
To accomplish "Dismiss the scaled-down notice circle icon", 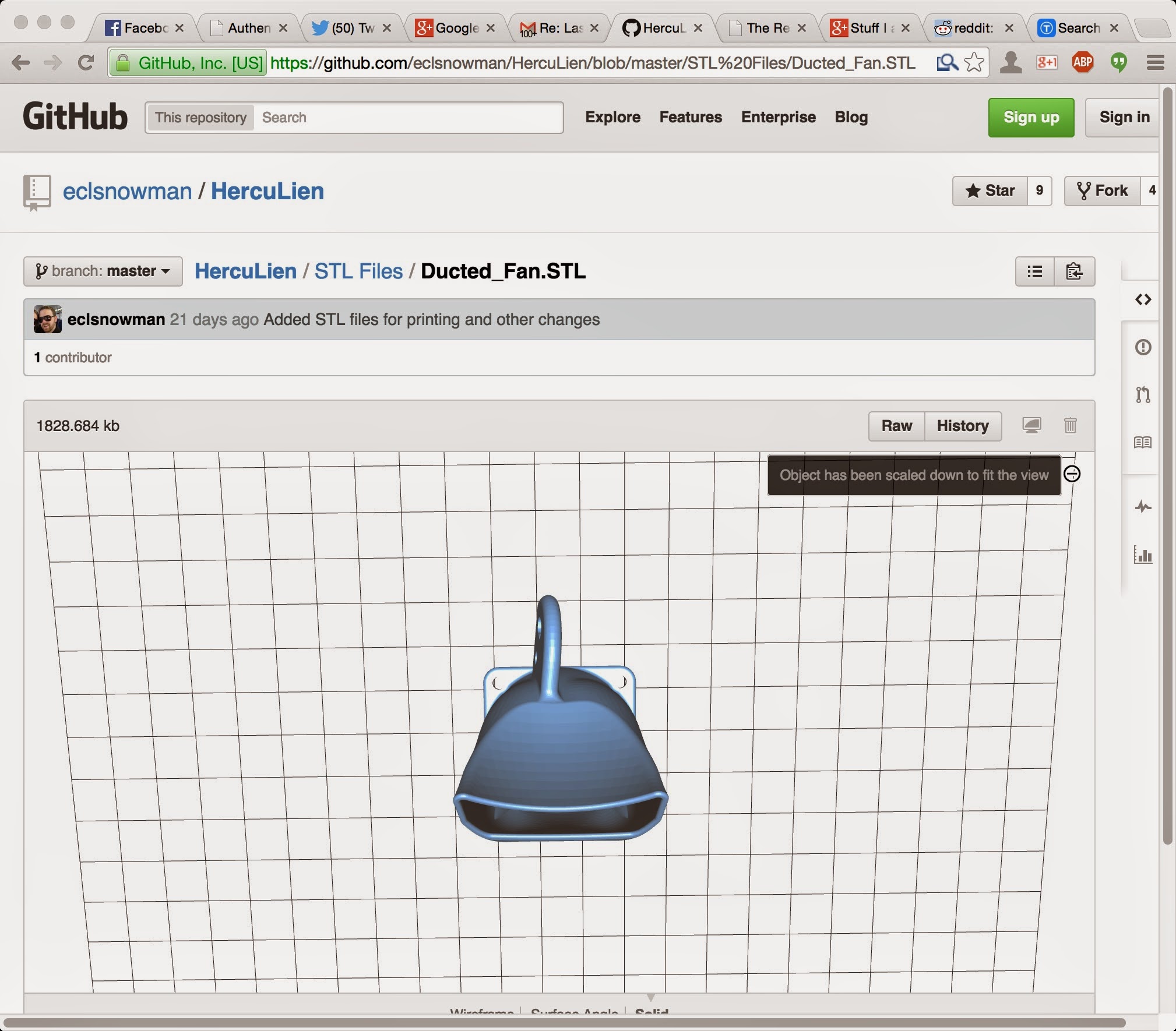I will (1072, 474).
